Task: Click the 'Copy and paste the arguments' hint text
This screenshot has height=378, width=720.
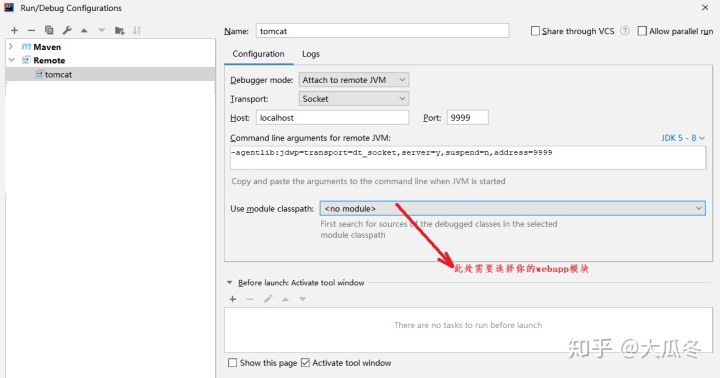Action: 368,181
